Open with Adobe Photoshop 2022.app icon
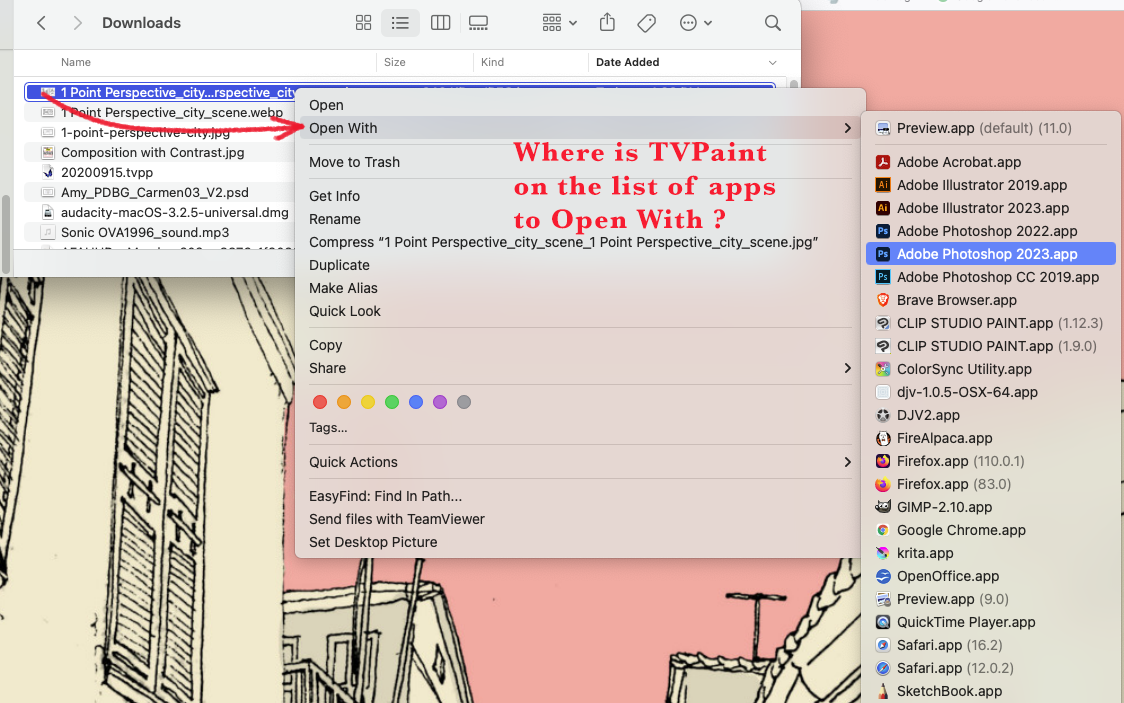The height and width of the screenshot is (703, 1124). pos(883,231)
